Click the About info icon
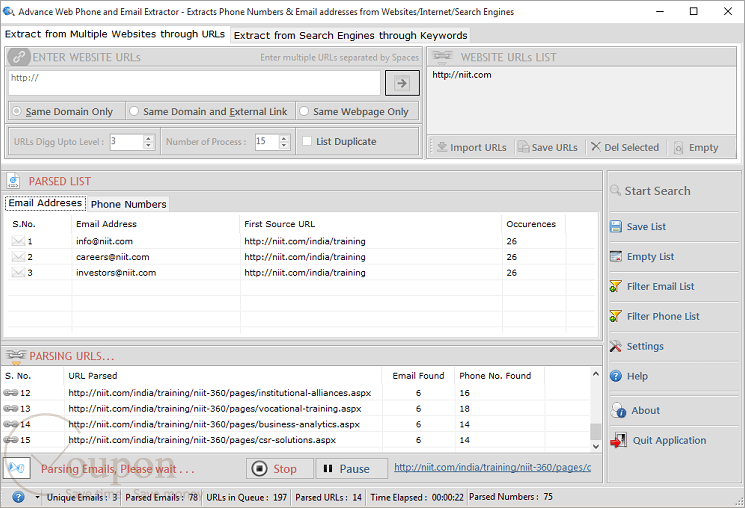The height and width of the screenshot is (508, 745). (619, 410)
